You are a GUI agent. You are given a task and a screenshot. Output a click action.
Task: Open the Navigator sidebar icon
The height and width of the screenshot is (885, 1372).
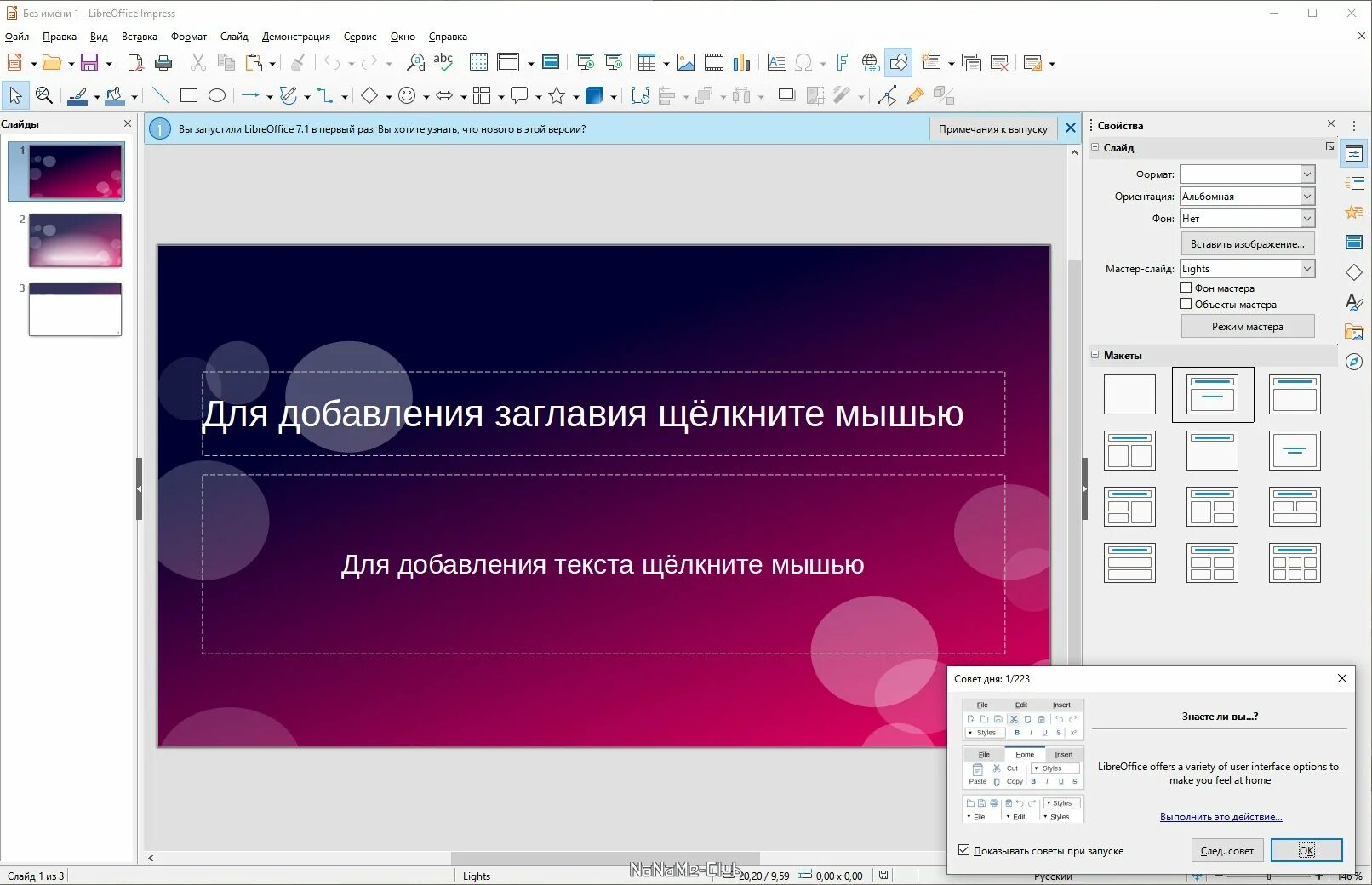(1353, 362)
